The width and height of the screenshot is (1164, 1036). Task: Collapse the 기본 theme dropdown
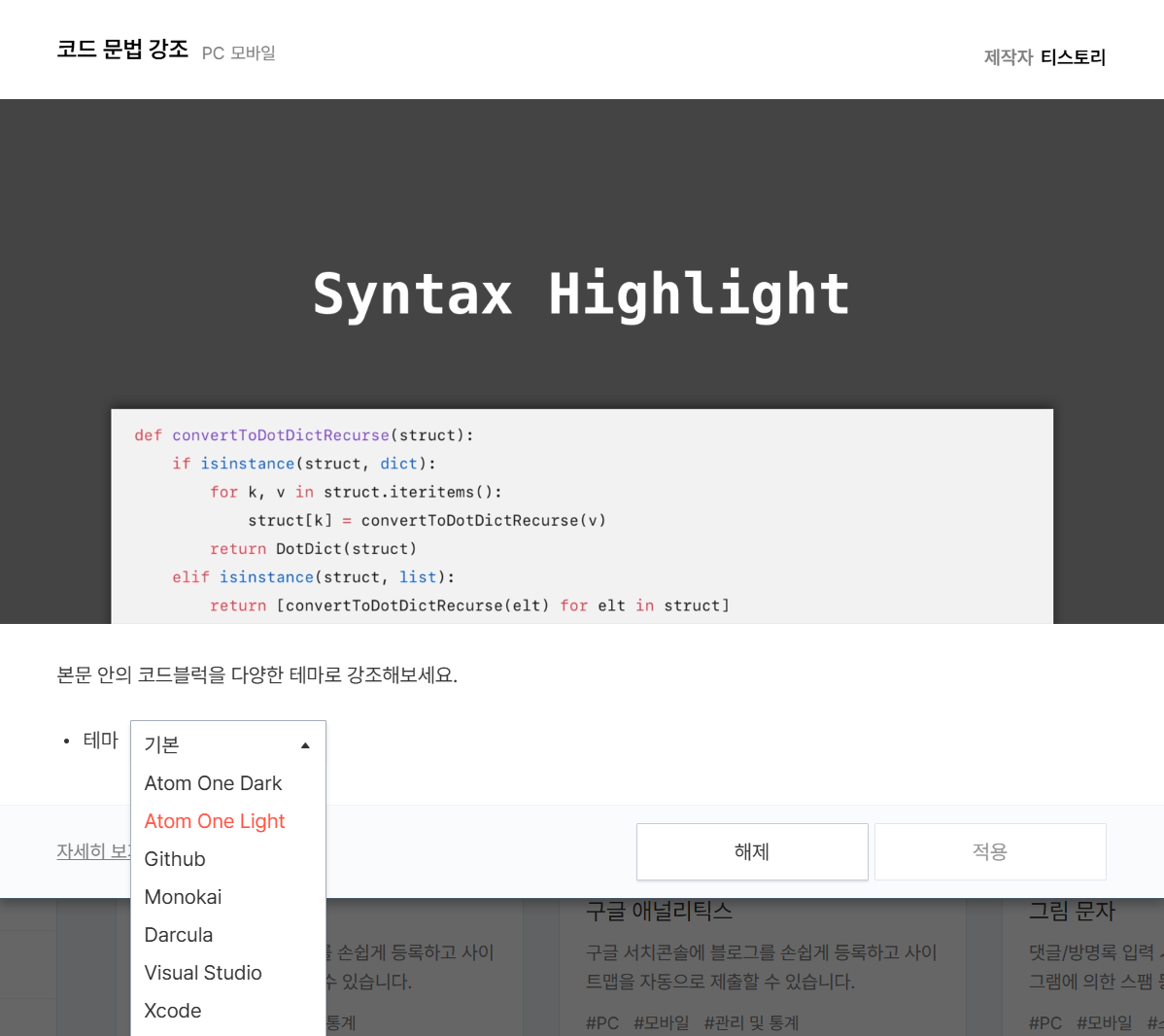click(228, 744)
